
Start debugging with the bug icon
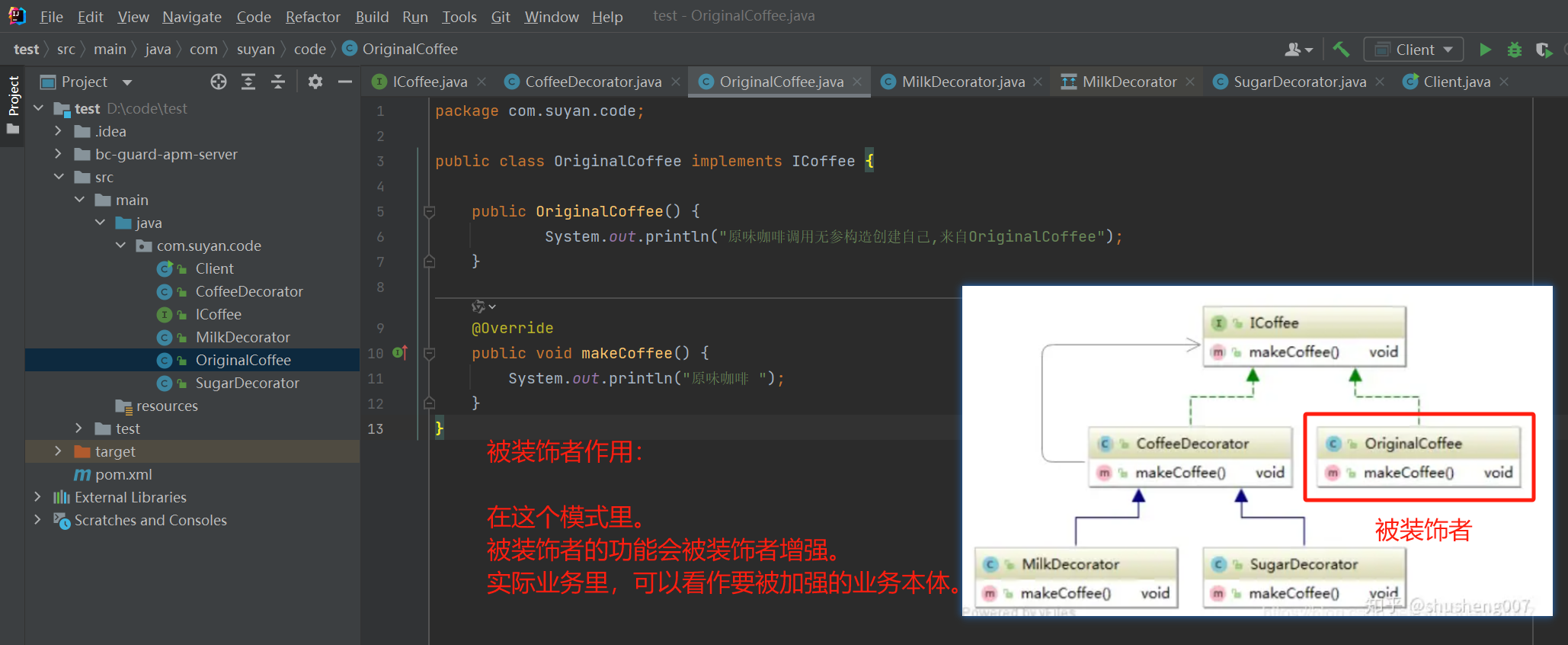(x=1515, y=50)
